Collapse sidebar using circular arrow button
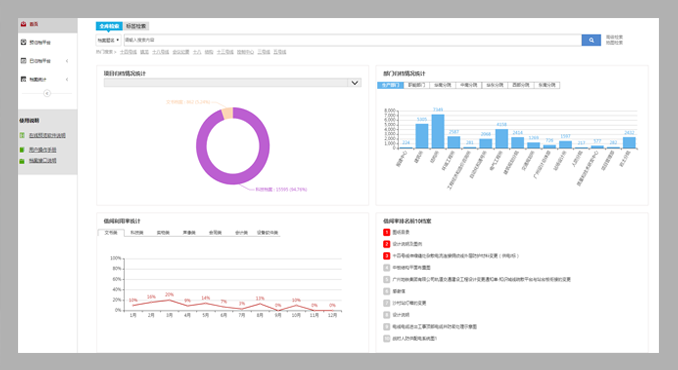 click(x=47, y=93)
